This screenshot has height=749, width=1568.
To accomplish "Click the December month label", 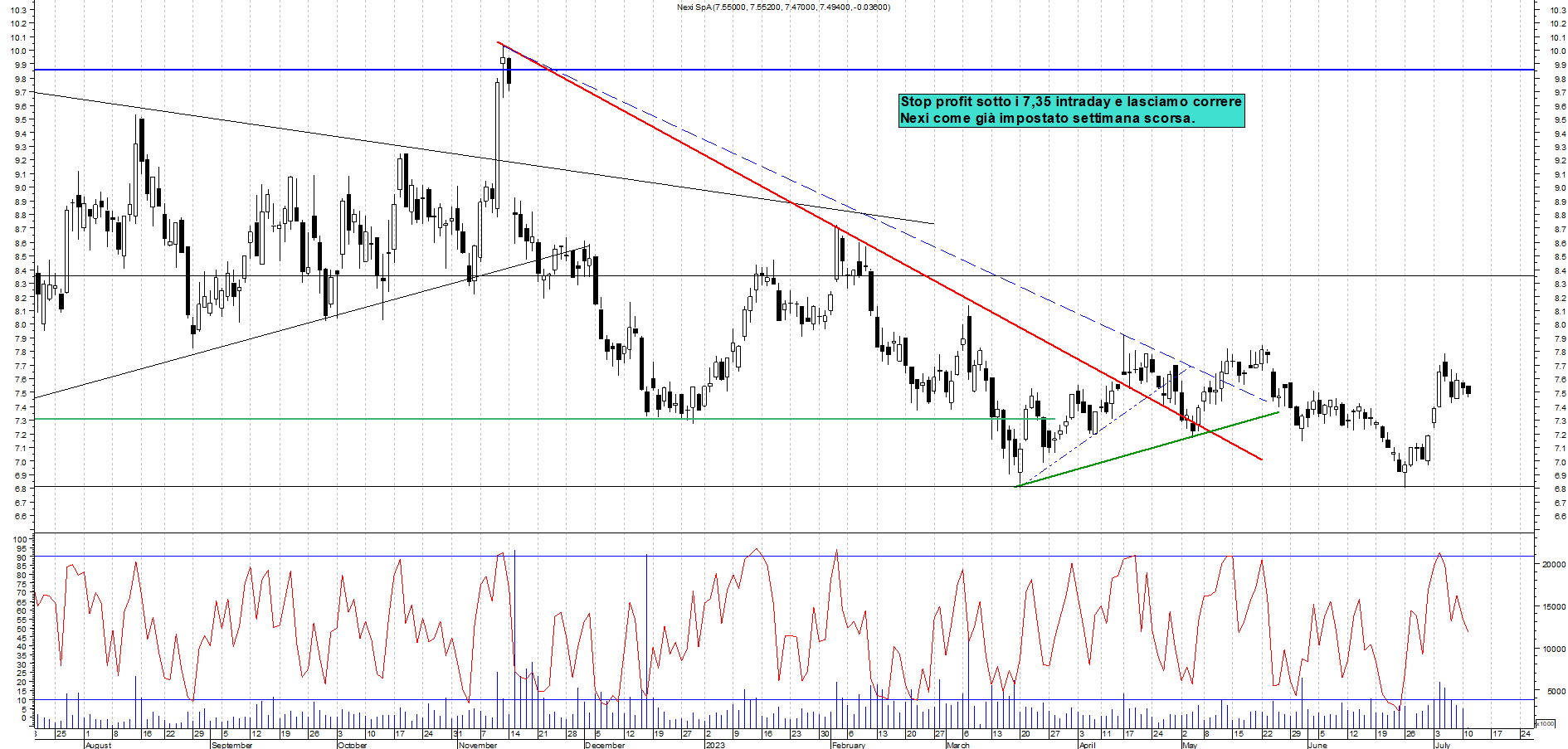I will 604,745.
